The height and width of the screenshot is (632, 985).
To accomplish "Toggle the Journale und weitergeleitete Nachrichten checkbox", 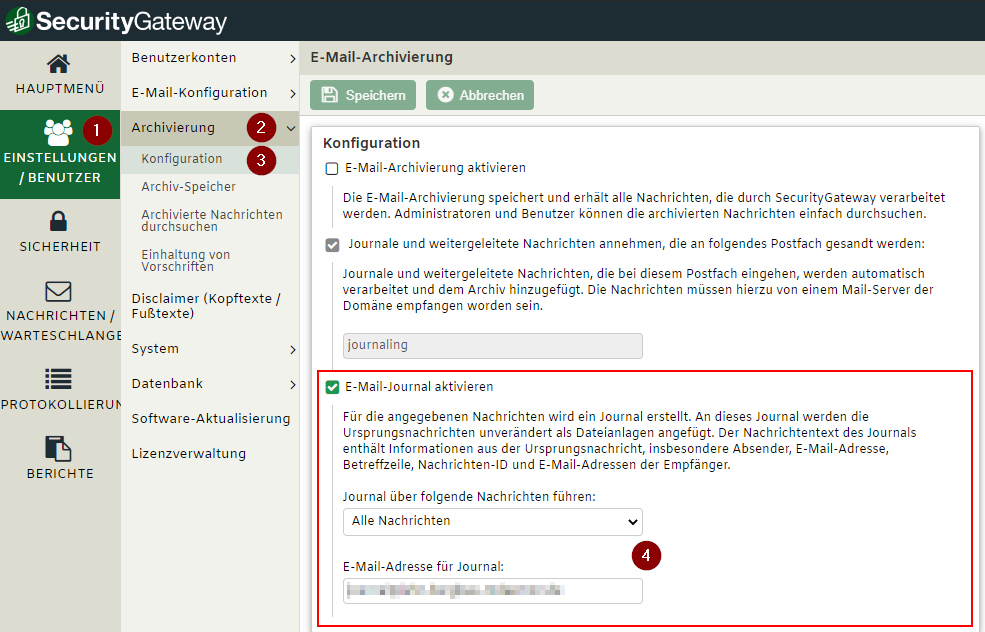I will pos(333,245).
